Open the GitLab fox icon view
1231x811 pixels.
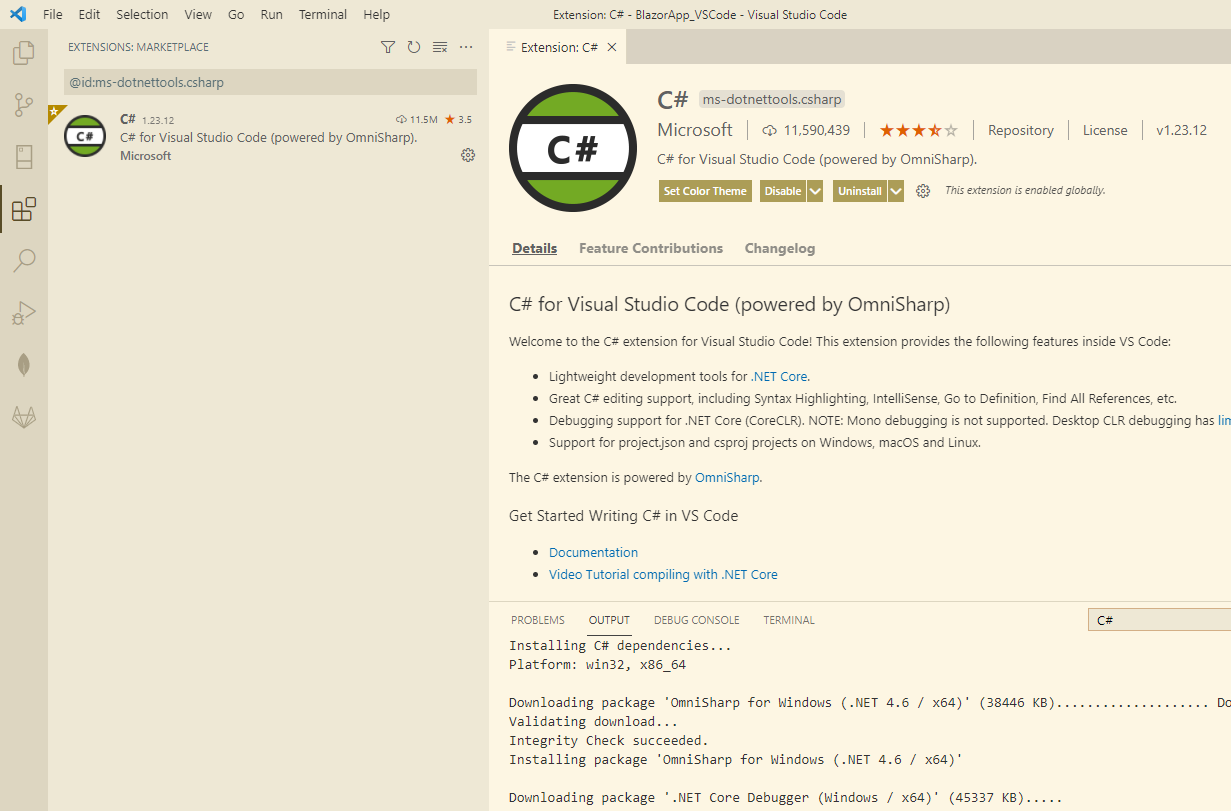coord(23,417)
